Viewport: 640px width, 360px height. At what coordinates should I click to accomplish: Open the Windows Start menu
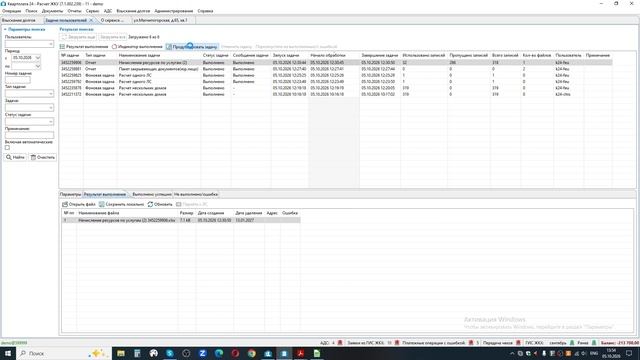tap(7, 353)
